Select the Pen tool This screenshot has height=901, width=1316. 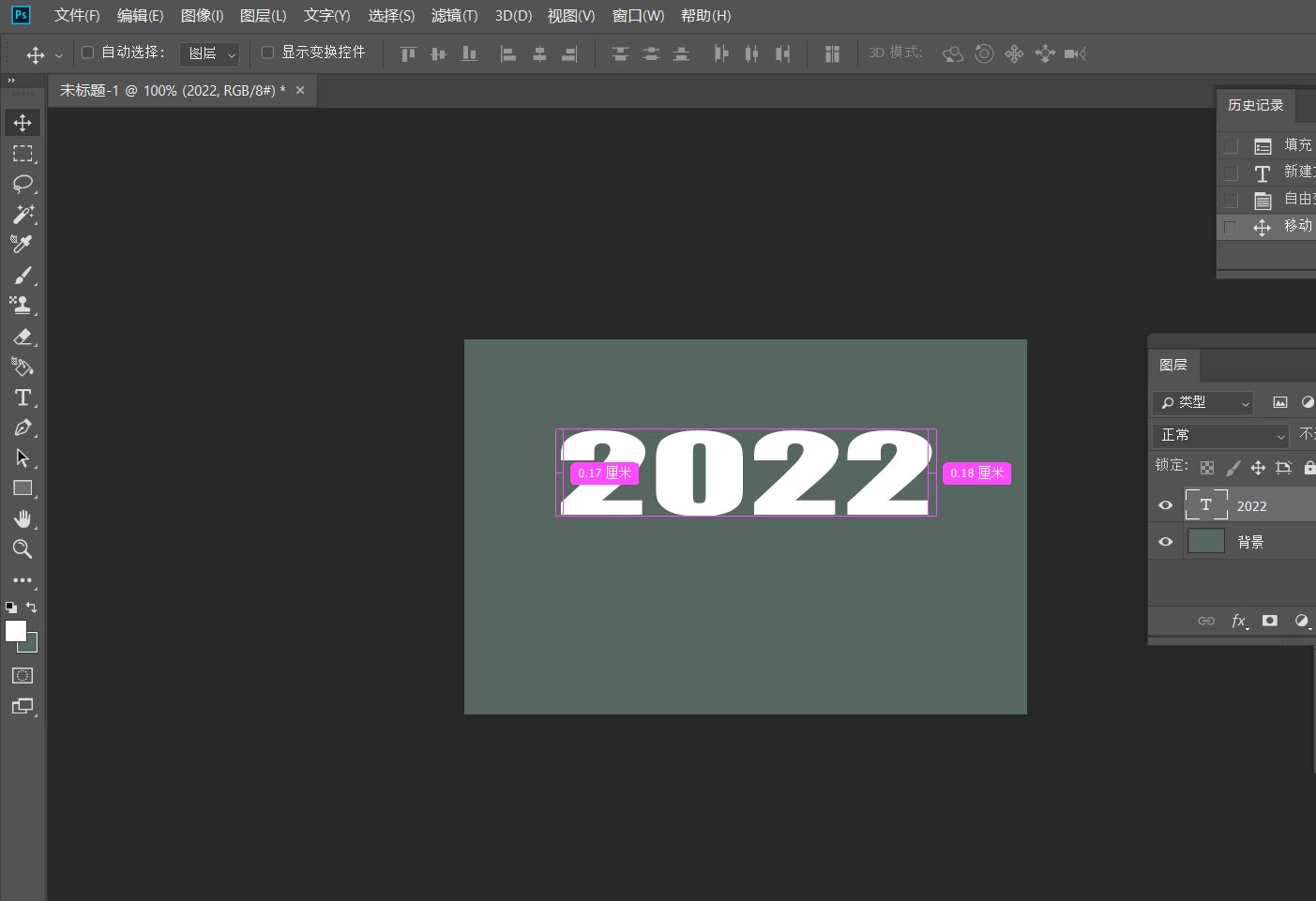pos(23,428)
